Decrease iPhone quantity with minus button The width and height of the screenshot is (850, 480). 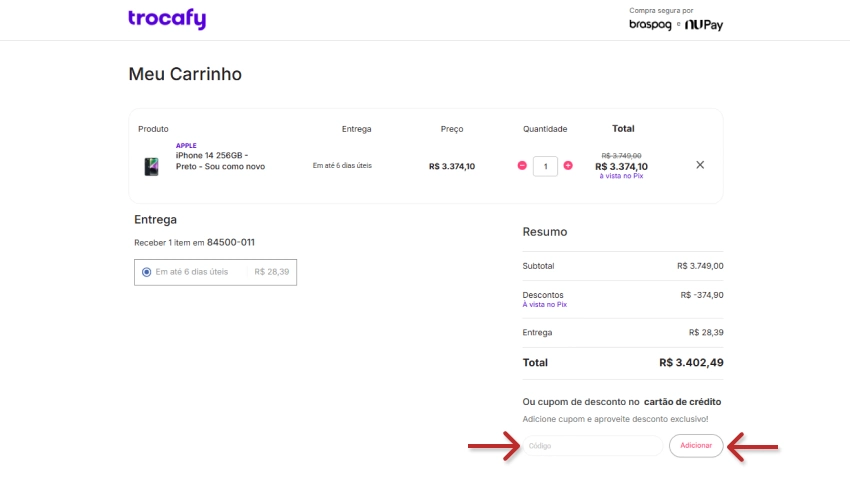tap(522, 165)
